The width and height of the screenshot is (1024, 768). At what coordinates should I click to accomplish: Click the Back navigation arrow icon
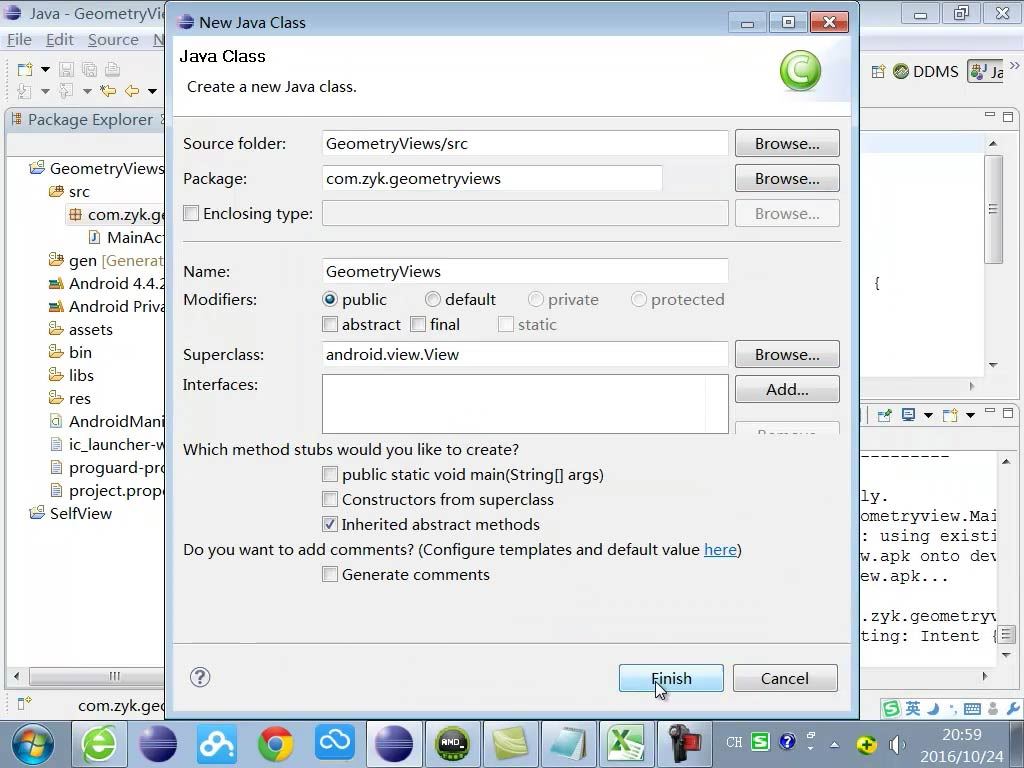click(x=132, y=91)
